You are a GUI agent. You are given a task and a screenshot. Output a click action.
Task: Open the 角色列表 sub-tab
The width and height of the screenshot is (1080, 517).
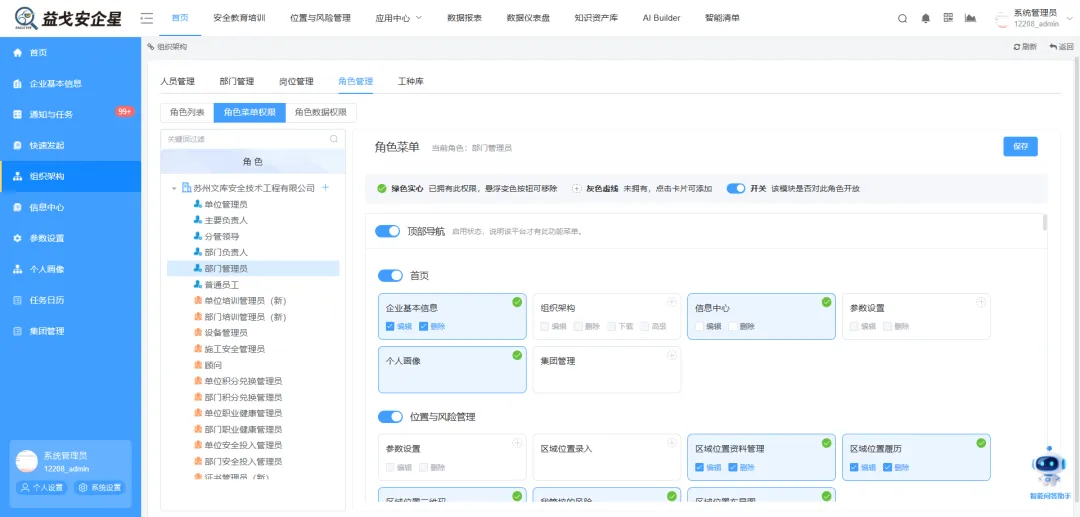coord(187,112)
